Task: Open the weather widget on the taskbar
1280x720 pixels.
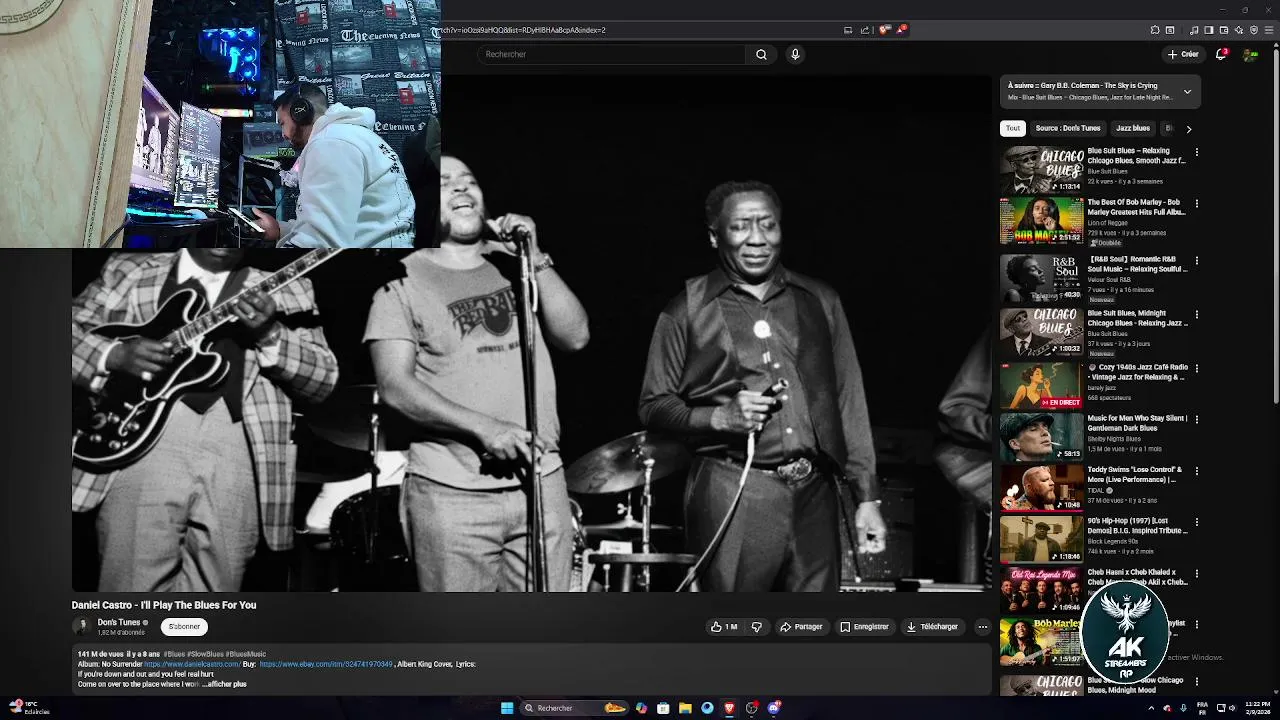Action: [x=30, y=708]
